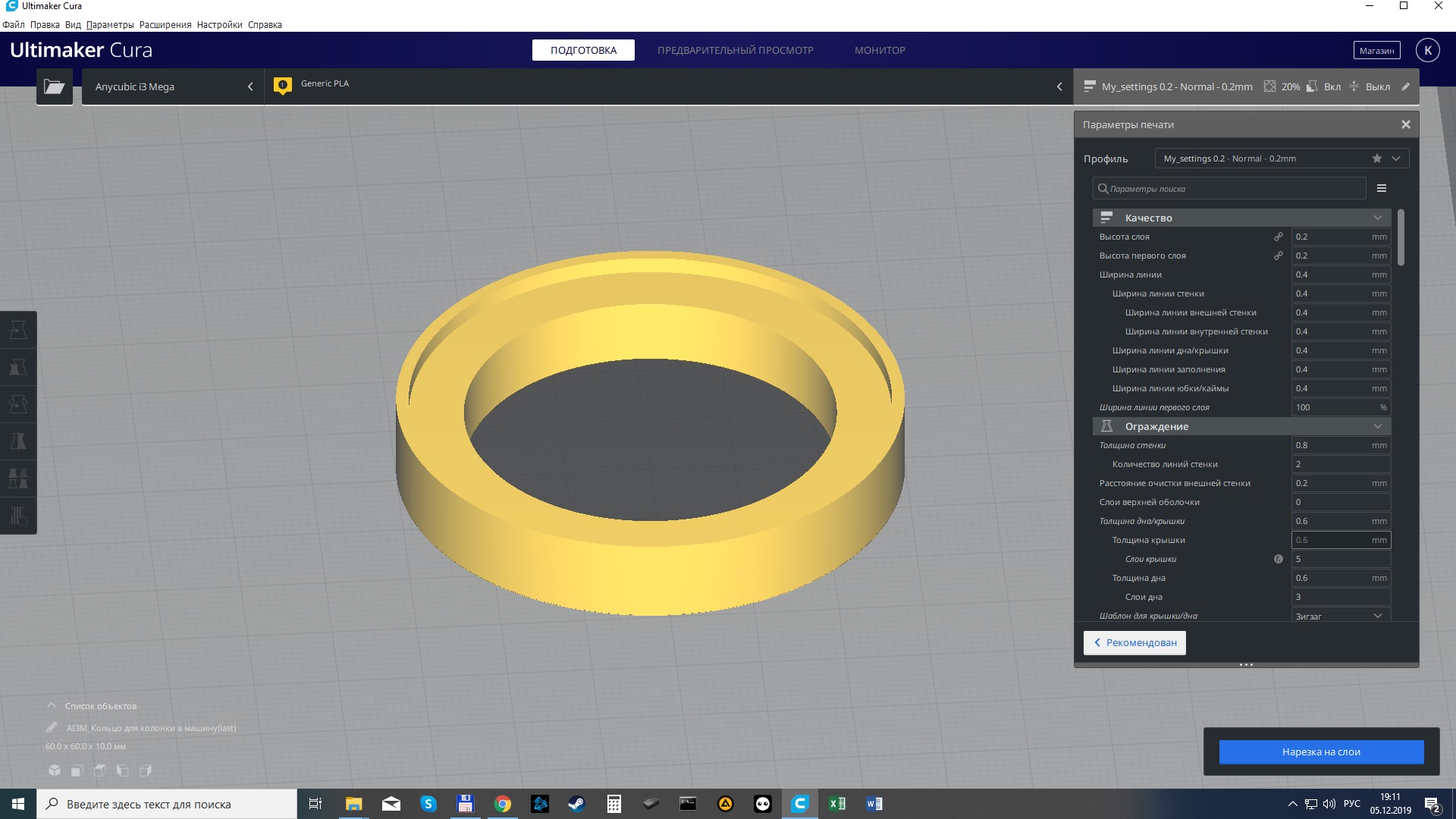Image resolution: width=1456 pixels, height=819 pixels.
Task: Open the Правка menu
Action: click(x=45, y=24)
